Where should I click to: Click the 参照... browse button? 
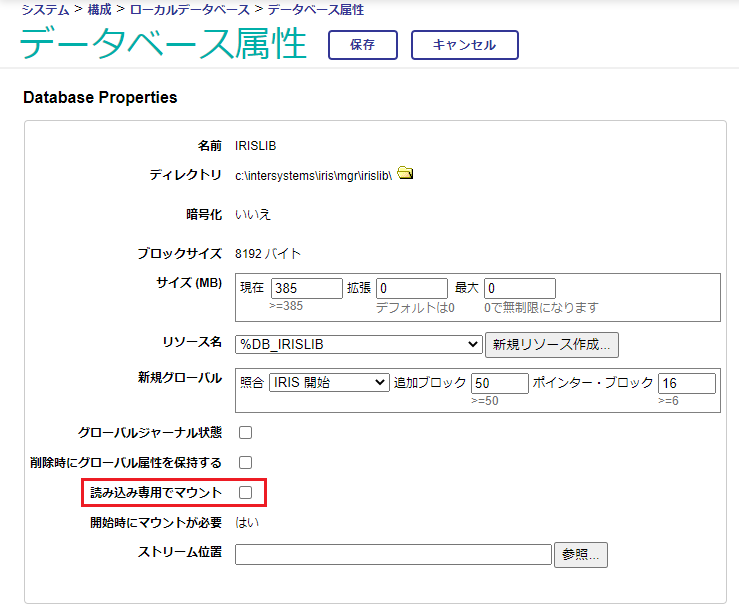[581, 555]
